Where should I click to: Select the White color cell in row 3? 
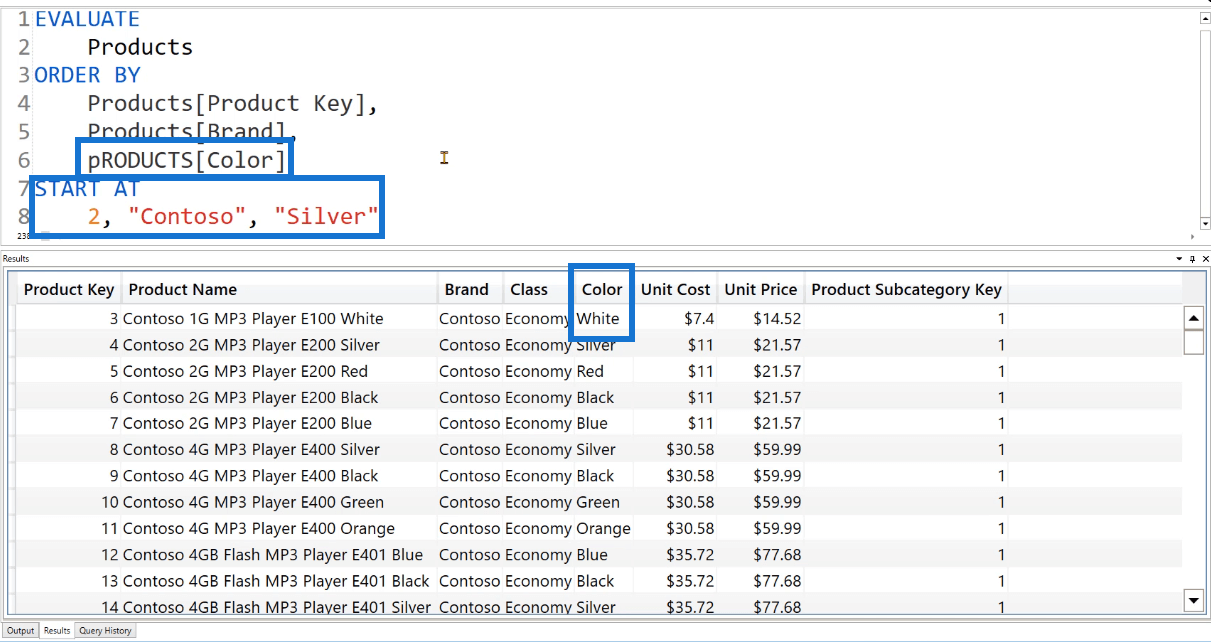(x=602, y=318)
